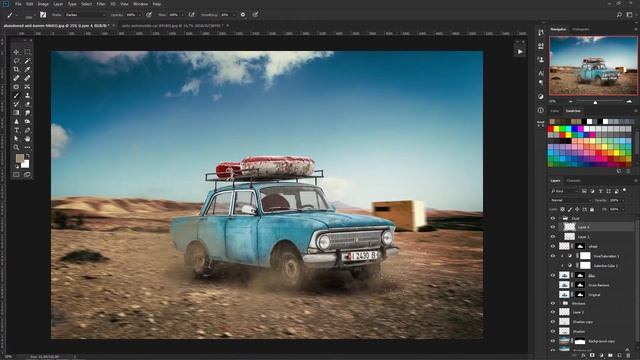Open the brush Opacity slider arrow
The image size is (640, 360).
(x=140, y=15)
